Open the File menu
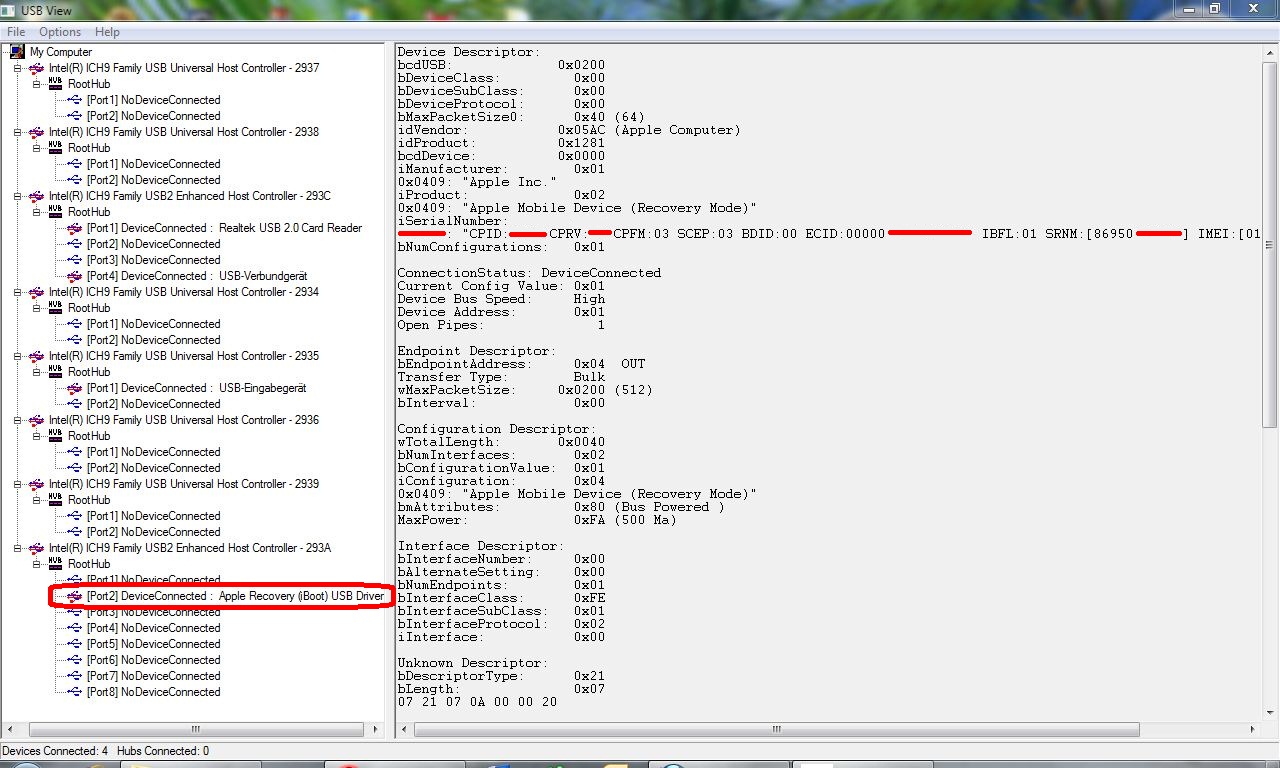Image resolution: width=1280 pixels, height=768 pixels. tap(16, 32)
